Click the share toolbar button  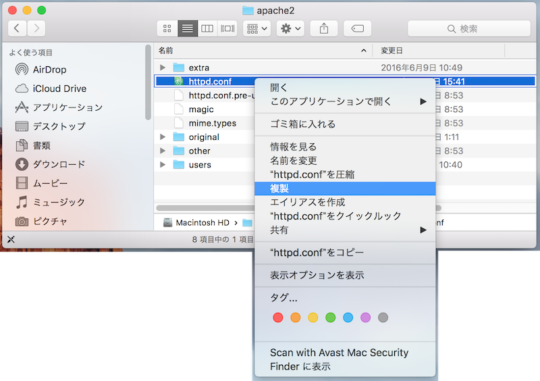(324, 28)
